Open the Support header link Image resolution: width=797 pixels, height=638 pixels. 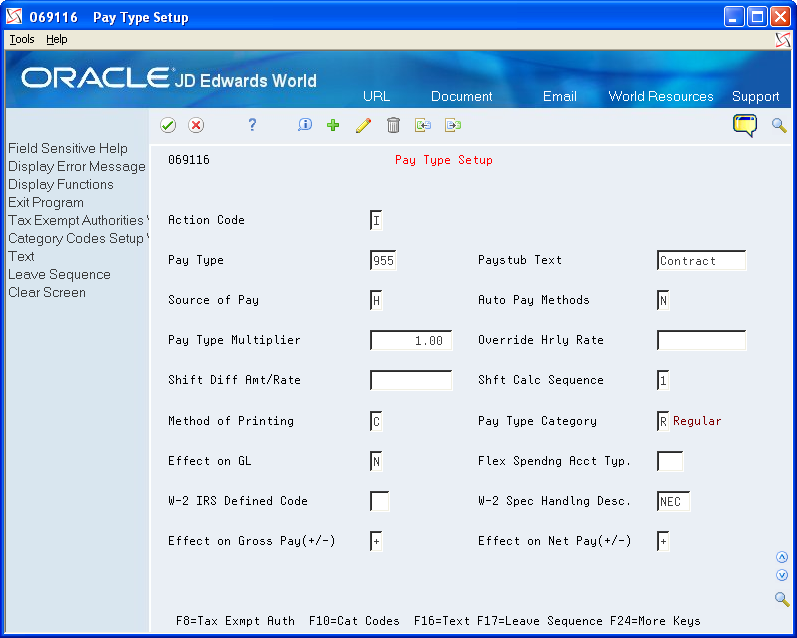coord(755,96)
